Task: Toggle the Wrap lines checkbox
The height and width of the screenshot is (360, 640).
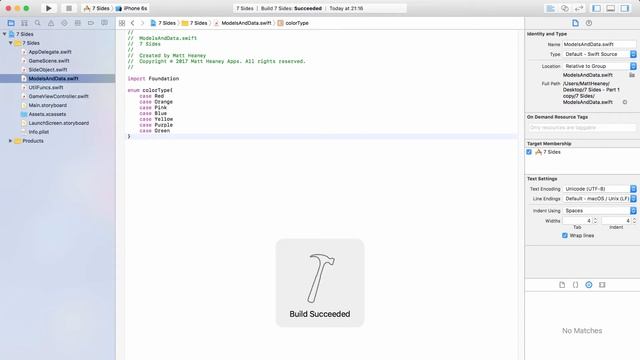Action: (565, 236)
